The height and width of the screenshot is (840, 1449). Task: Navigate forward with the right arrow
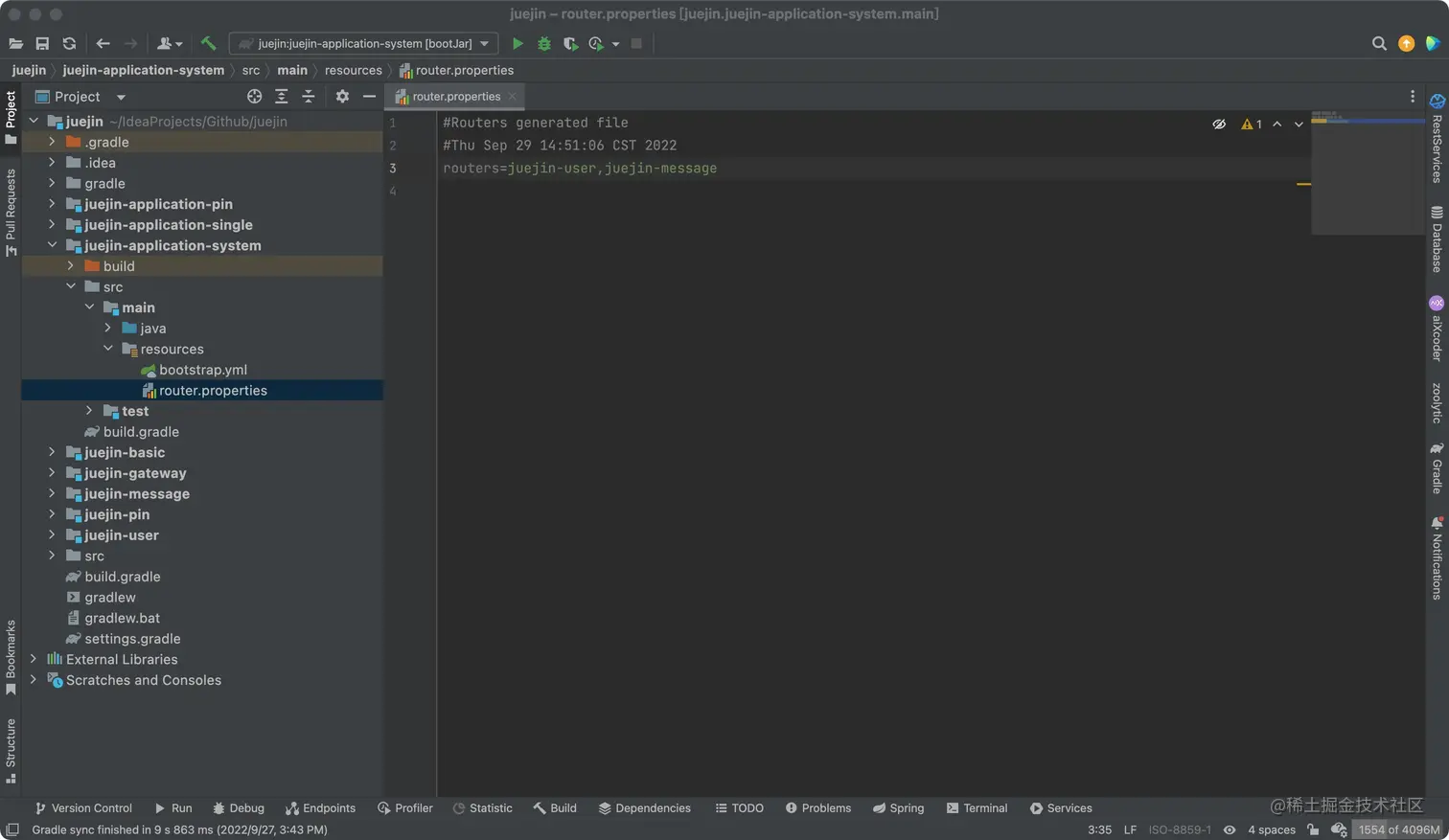click(x=130, y=44)
